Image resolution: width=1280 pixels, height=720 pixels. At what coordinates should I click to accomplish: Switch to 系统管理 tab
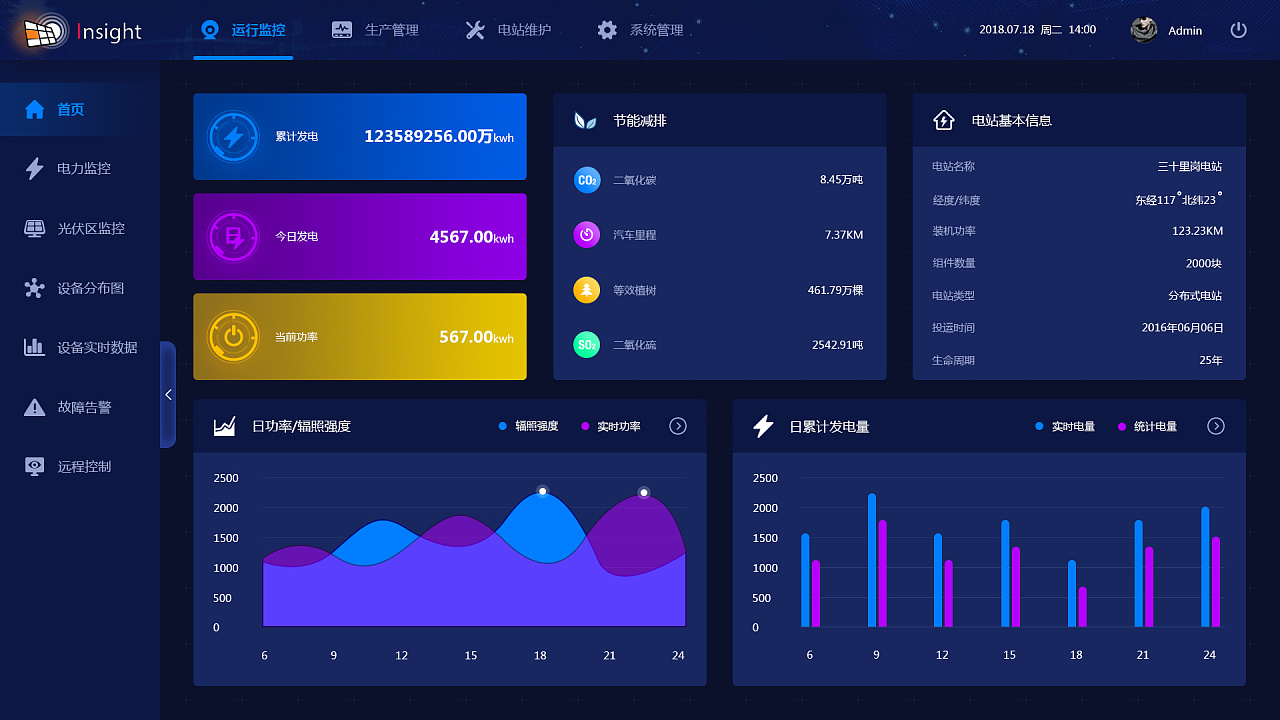pos(640,30)
